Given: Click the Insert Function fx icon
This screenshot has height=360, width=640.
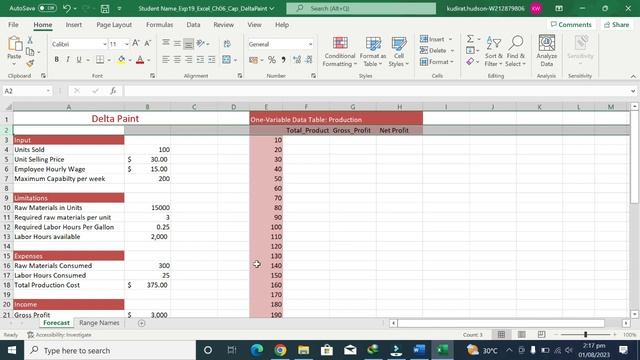Looking at the screenshot, I should point(113,91).
